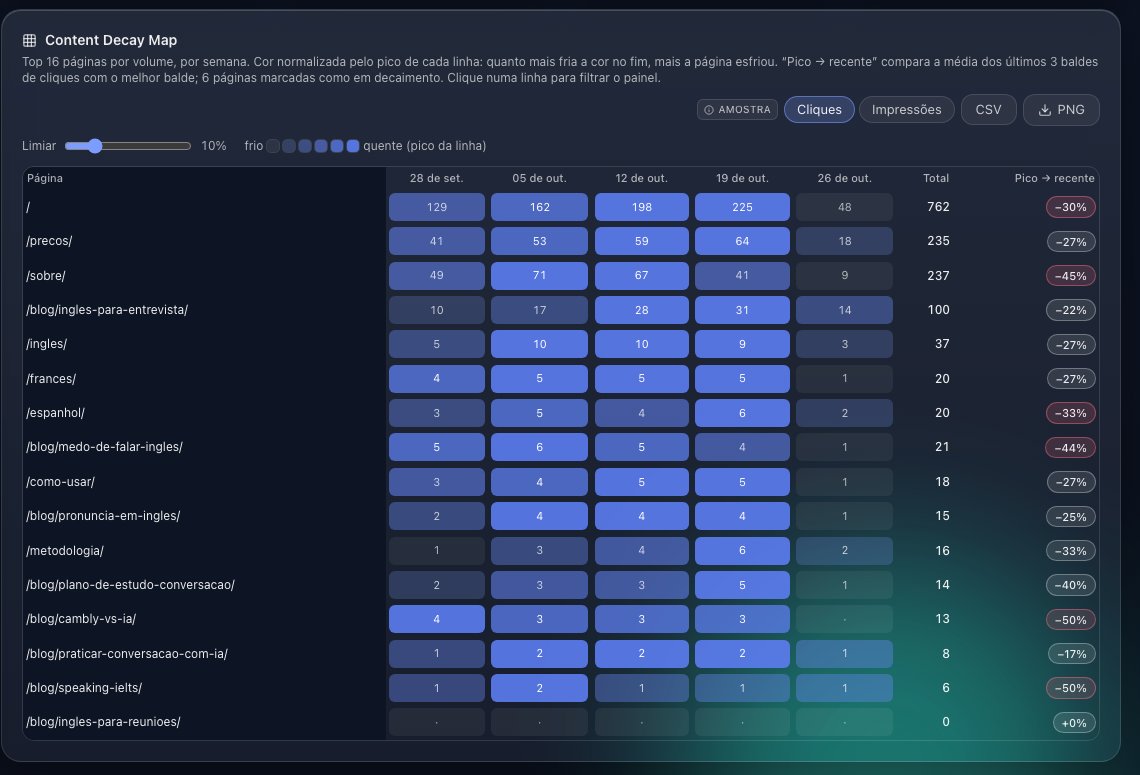Select the /blog/plano-de-estudo-conversacao/ row
The height and width of the screenshot is (775, 1140).
[x=560, y=585]
